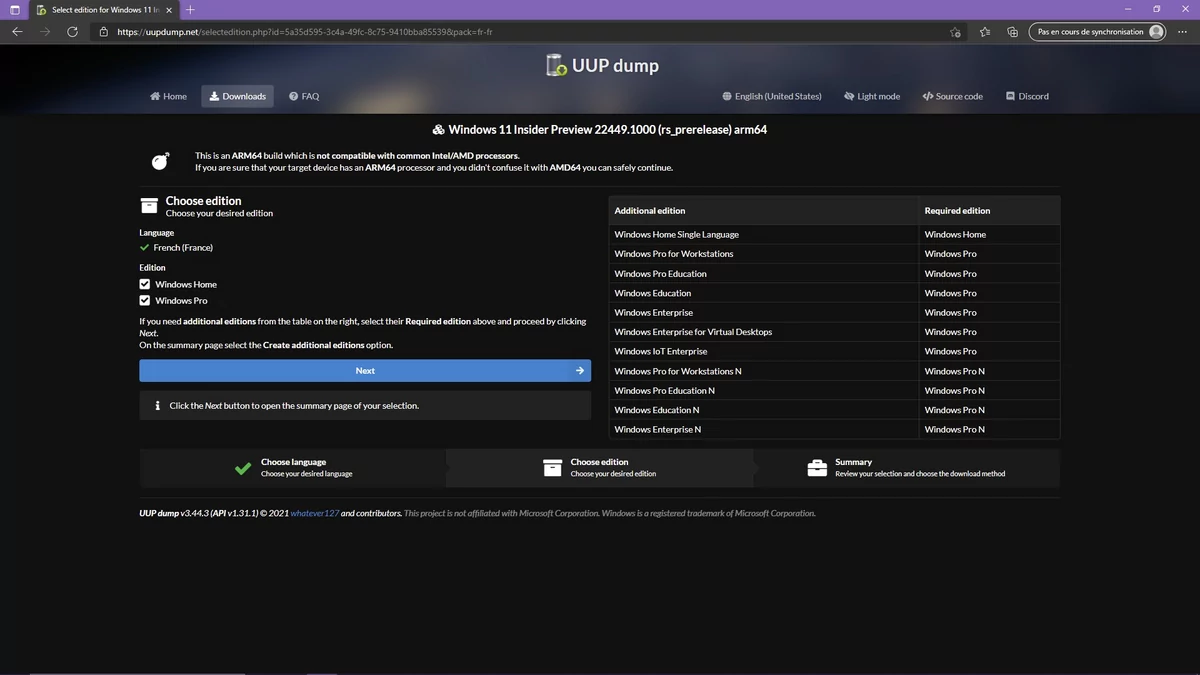Viewport: 1200px width, 675px height.
Task: Click the UUP dump logo
Action: pos(556,65)
